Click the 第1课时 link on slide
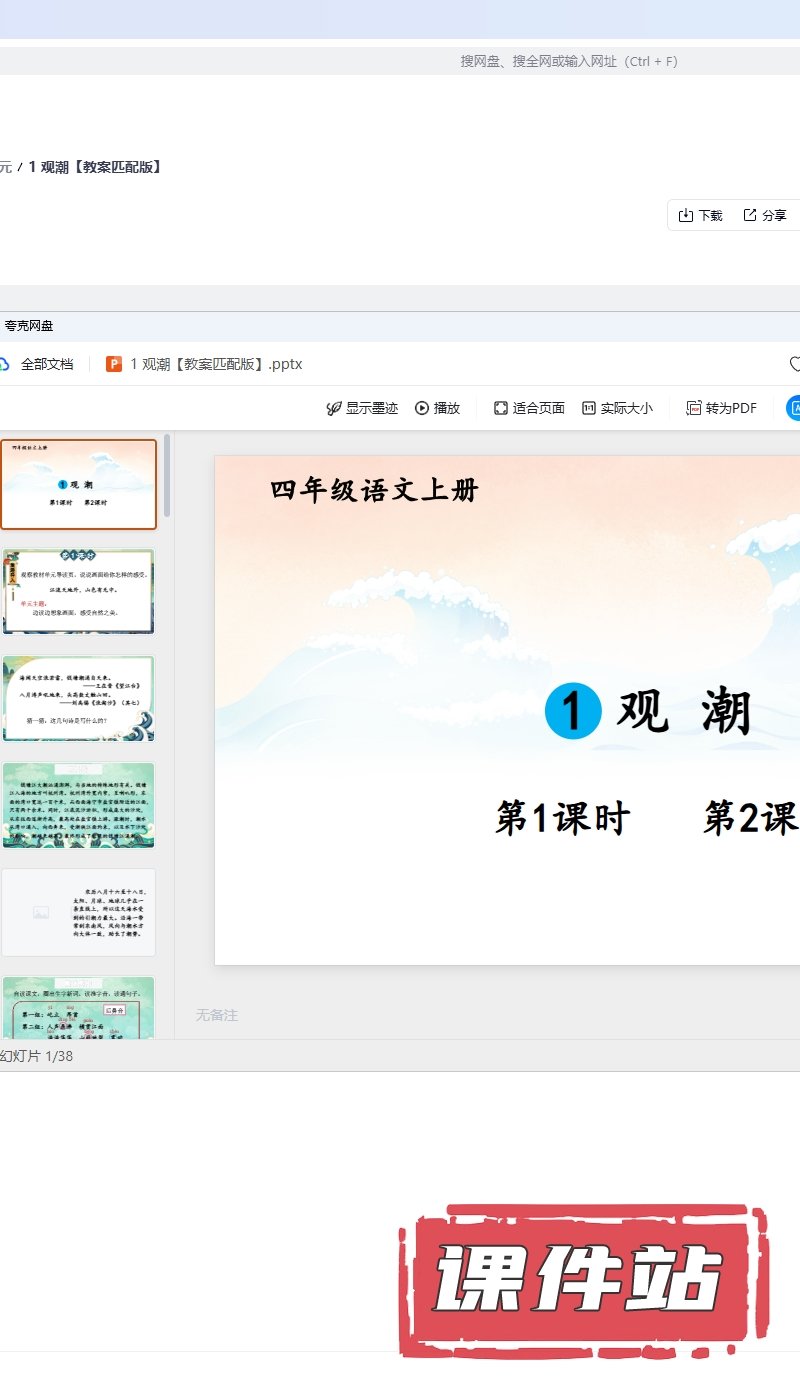Screen dimensions: 800x1390 563,818
